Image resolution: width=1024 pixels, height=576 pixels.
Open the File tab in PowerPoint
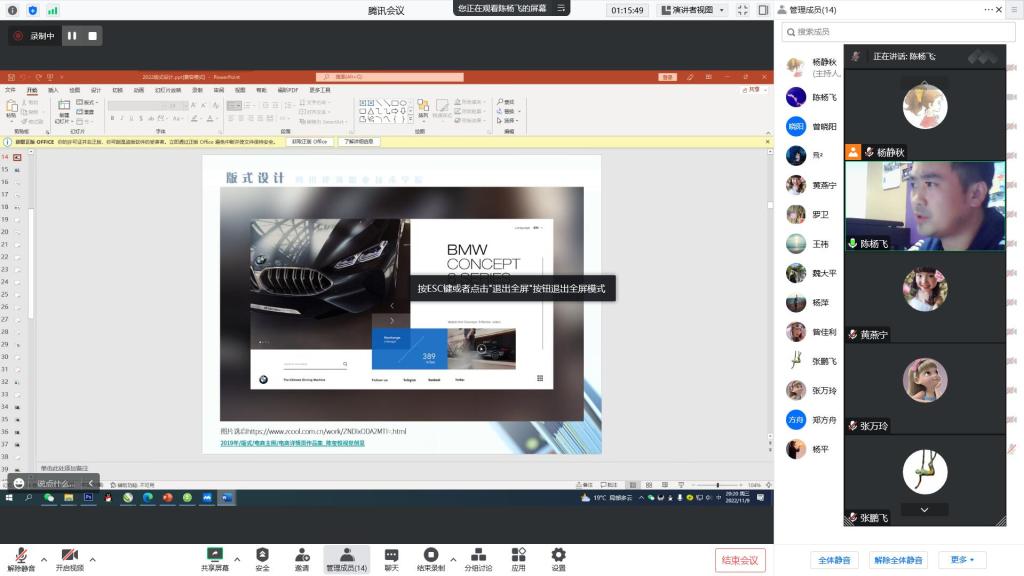10,90
